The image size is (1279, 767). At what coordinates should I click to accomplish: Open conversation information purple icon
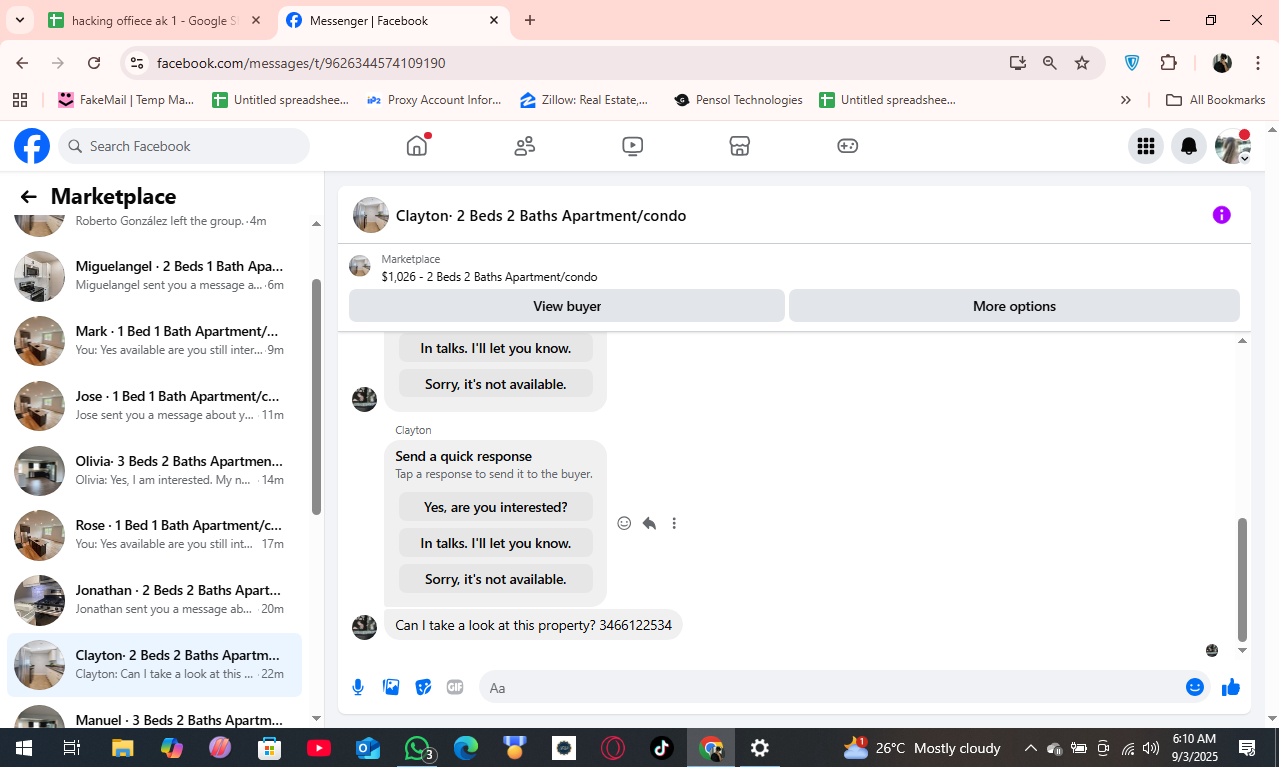[x=1221, y=215]
